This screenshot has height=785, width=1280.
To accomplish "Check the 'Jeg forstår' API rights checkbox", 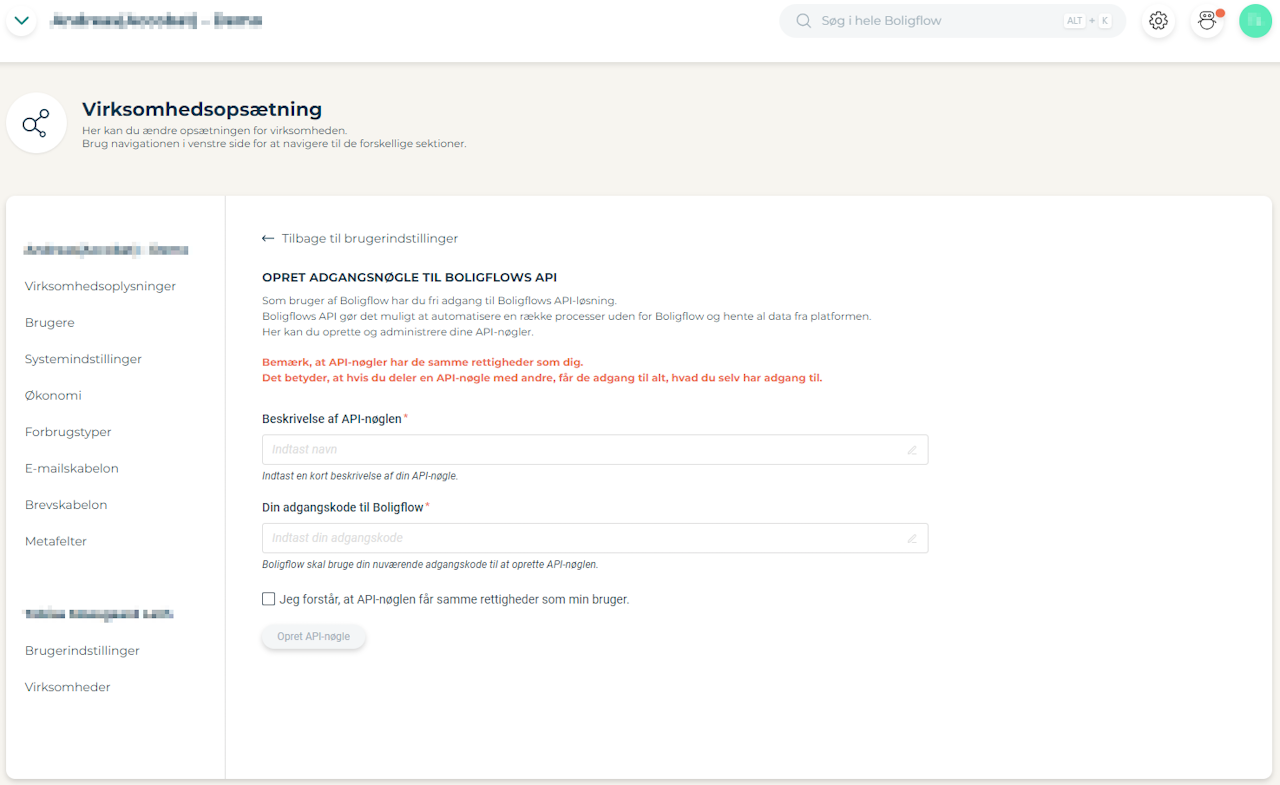I will pos(268,599).
